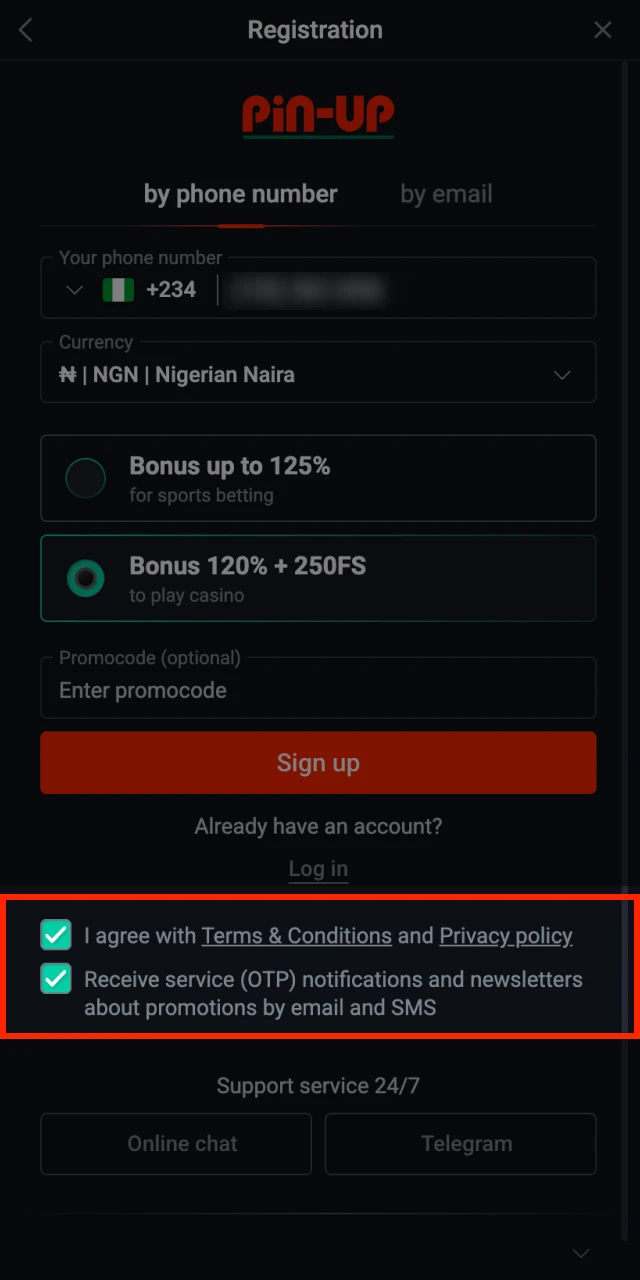Select the 'by phone number' tab
This screenshot has width=640, height=1280.
coord(240,194)
